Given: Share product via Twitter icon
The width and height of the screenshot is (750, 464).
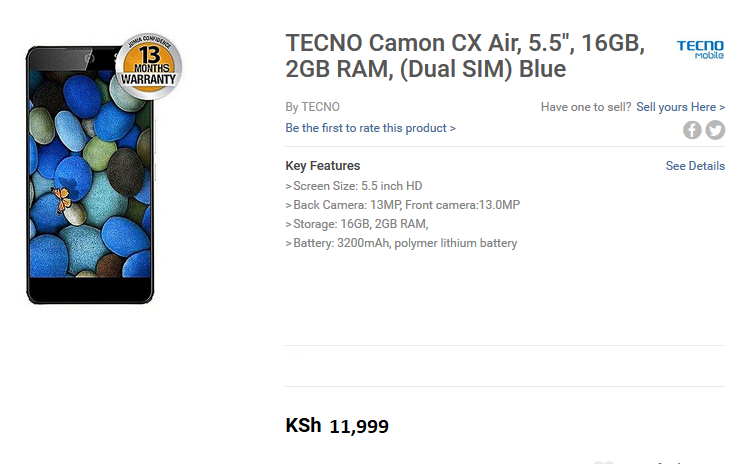Looking at the screenshot, I should [x=715, y=130].
